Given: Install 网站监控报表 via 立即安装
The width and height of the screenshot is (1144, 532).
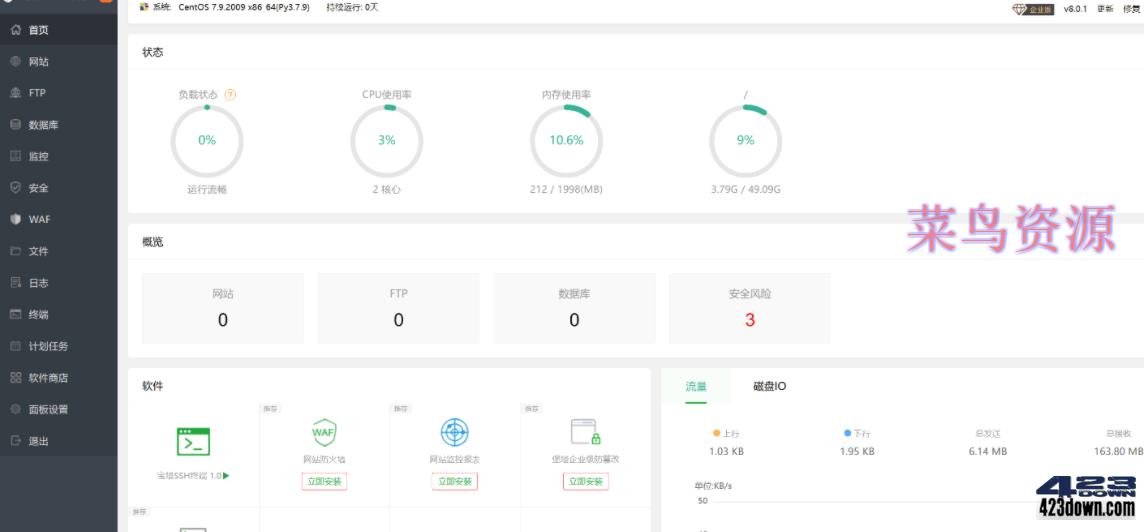Looking at the screenshot, I should tap(455, 482).
